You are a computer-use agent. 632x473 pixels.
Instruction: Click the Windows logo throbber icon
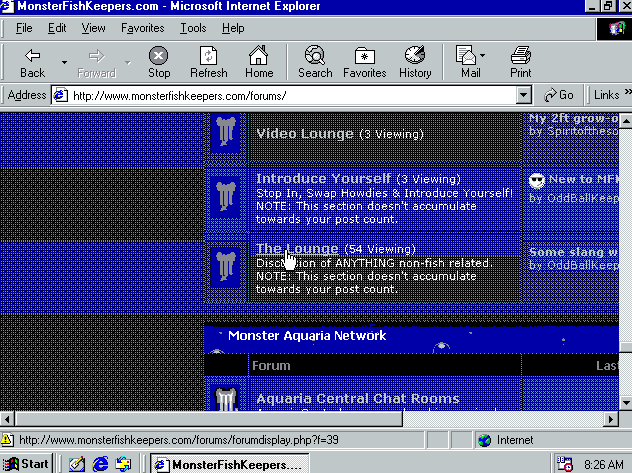616,28
